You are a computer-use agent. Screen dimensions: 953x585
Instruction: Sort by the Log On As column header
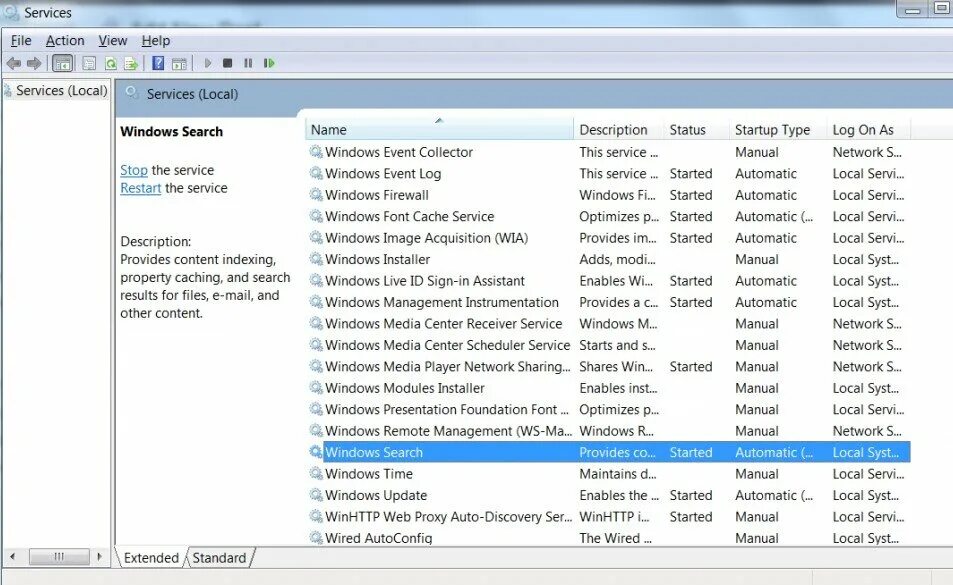pos(868,129)
